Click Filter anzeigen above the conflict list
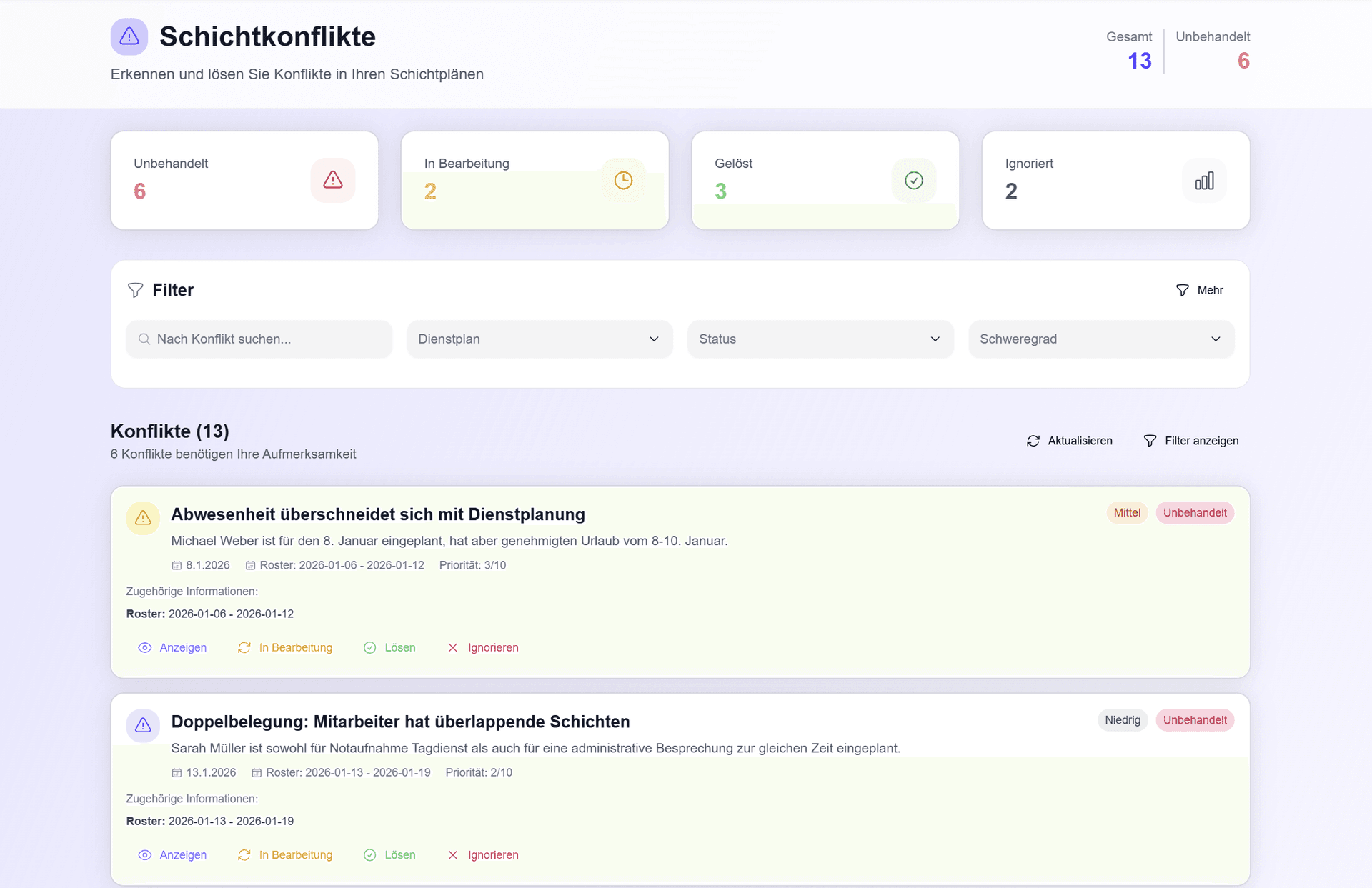 [x=1190, y=441]
